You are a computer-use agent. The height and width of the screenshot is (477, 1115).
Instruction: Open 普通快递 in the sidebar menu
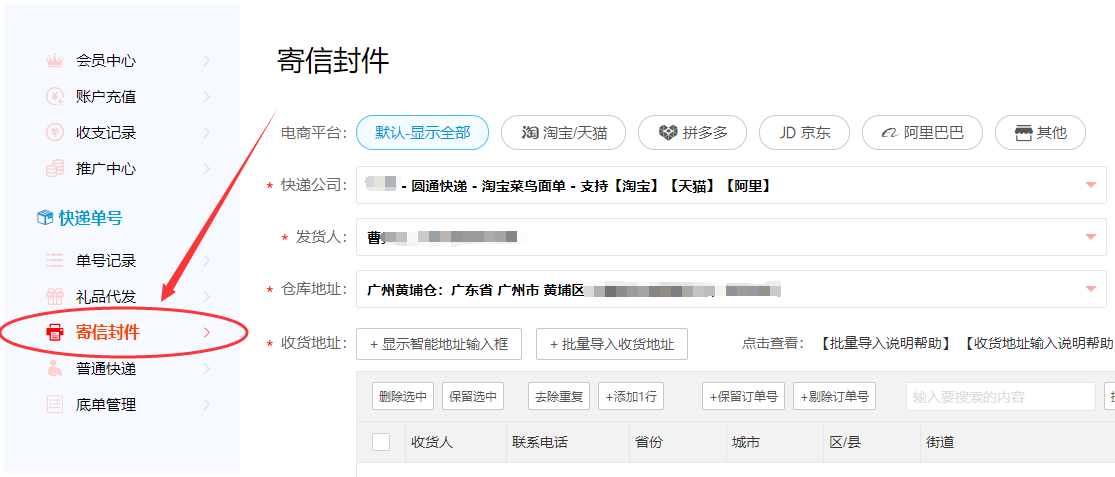click(106, 369)
